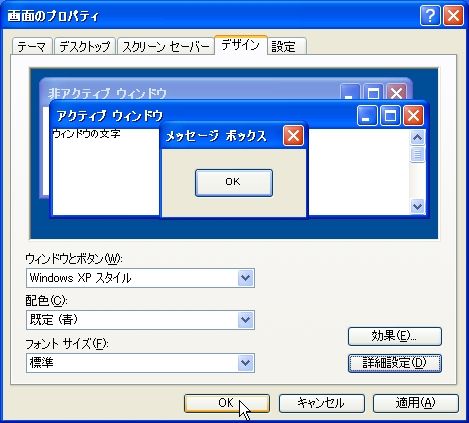This screenshot has height=423, width=469.
Task: Click the close icon on 非アクティブ ウィンドウ preview
Action: pyautogui.click(x=396, y=92)
